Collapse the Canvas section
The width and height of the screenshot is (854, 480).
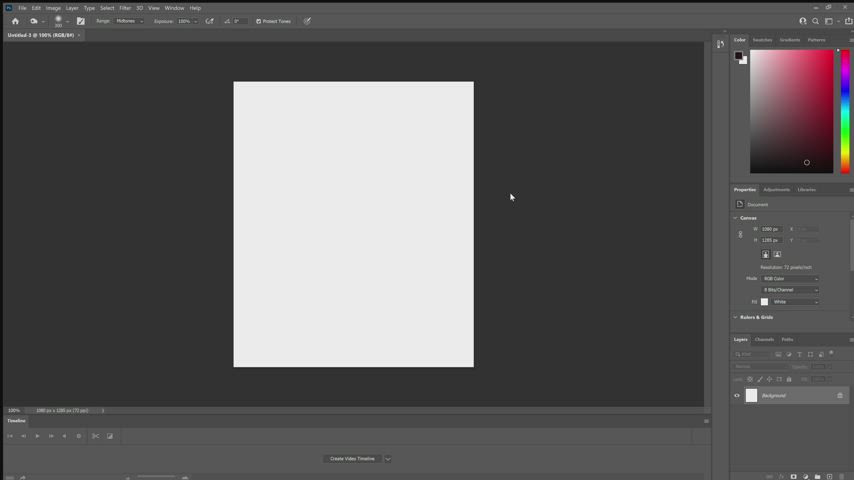[x=735, y=218]
